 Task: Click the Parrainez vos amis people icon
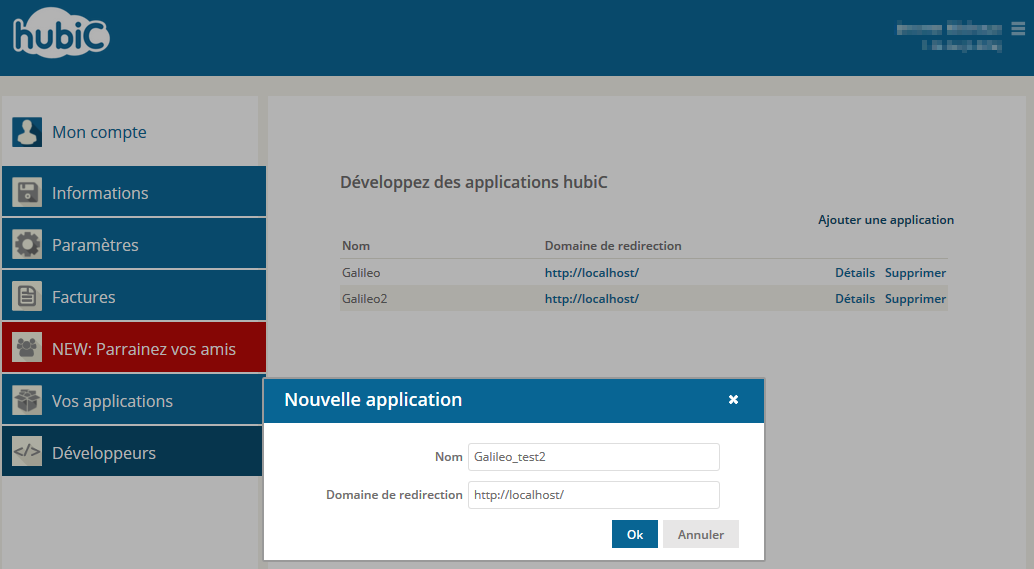[x=27, y=348]
